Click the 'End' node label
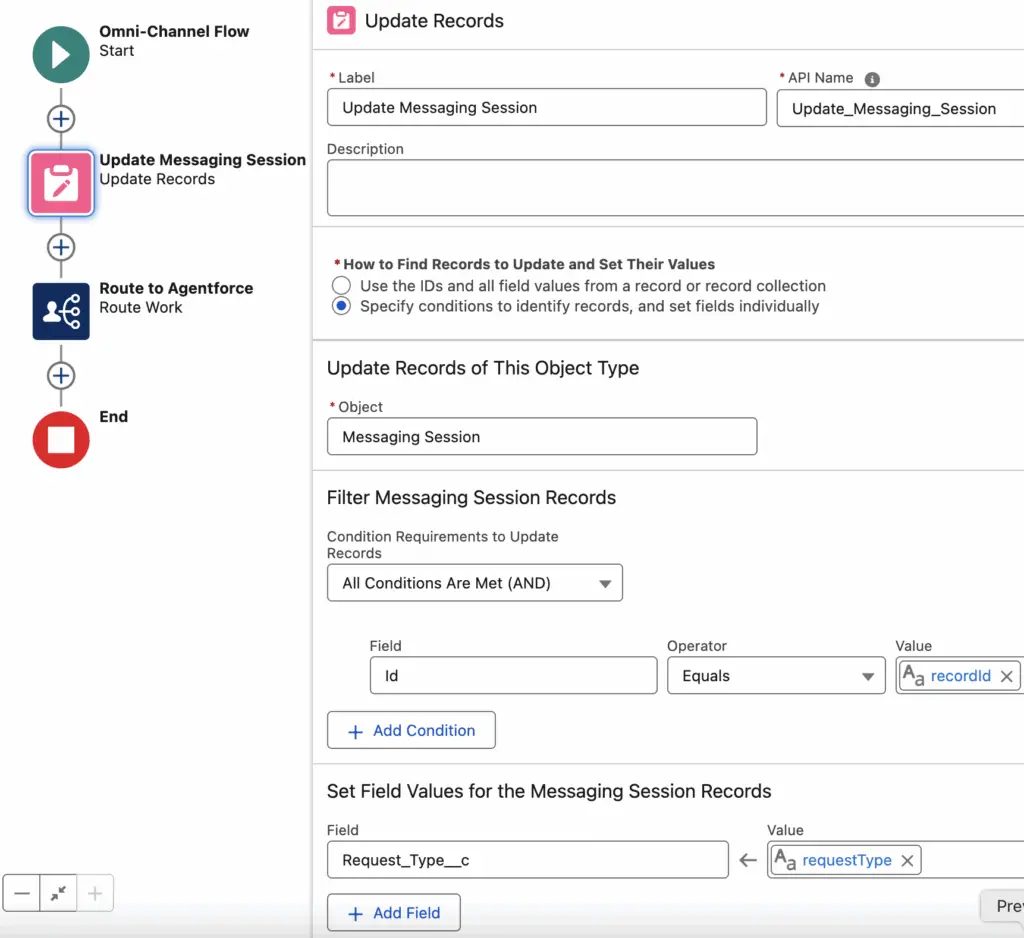The width and height of the screenshot is (1024, 938). pyautogui.click(x=114, y=417)
